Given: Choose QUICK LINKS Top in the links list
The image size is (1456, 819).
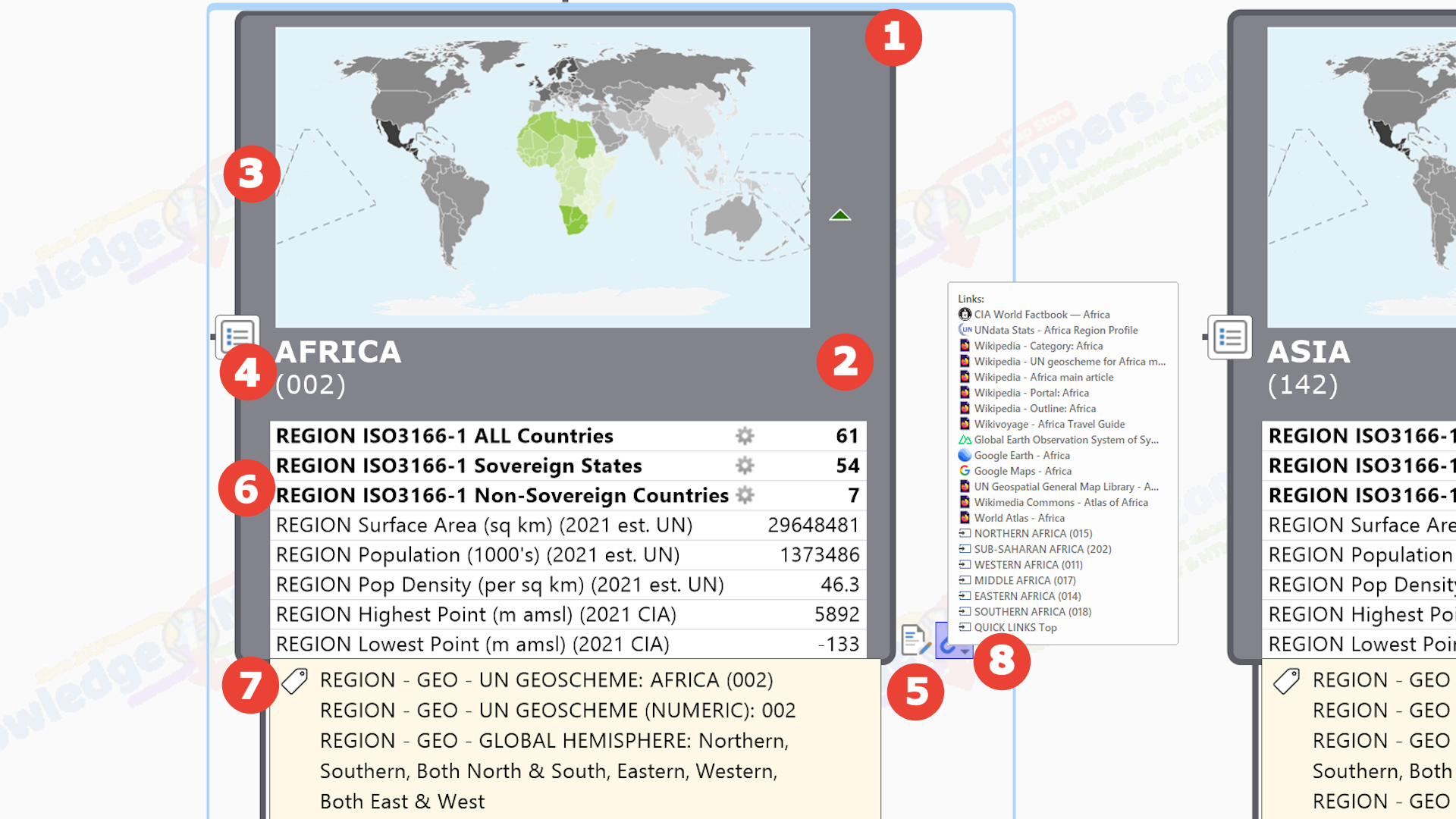Looking at the screenshot, I should 1015,627.
